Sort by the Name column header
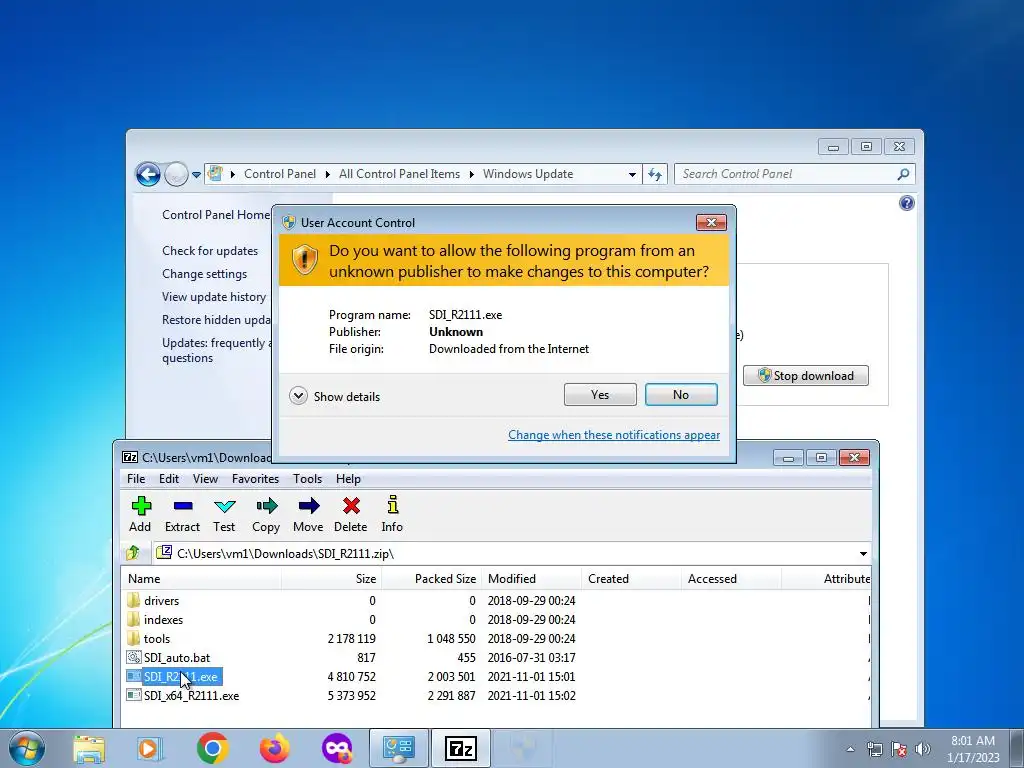1024x768 pixels. tap(201, 579)
